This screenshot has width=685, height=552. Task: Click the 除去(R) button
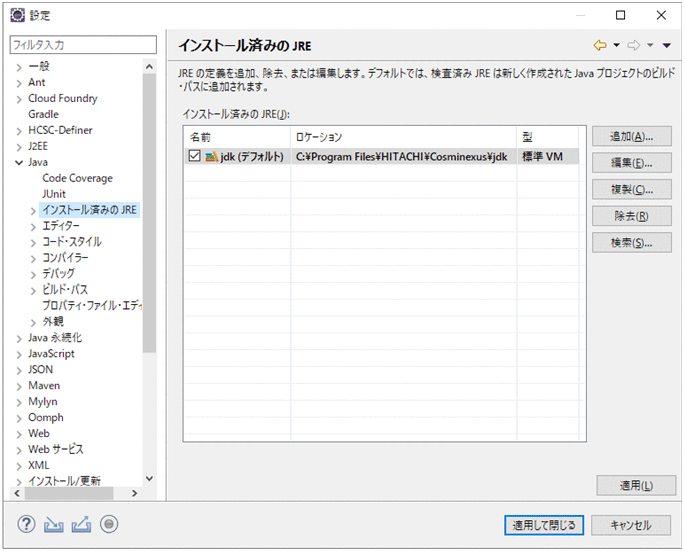coord(632,216)
